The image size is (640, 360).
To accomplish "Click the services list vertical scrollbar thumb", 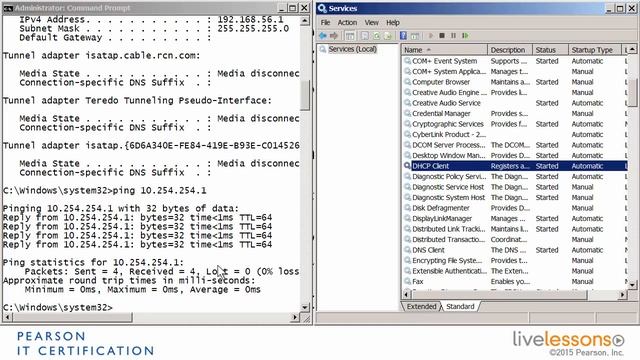I will 632,92.
